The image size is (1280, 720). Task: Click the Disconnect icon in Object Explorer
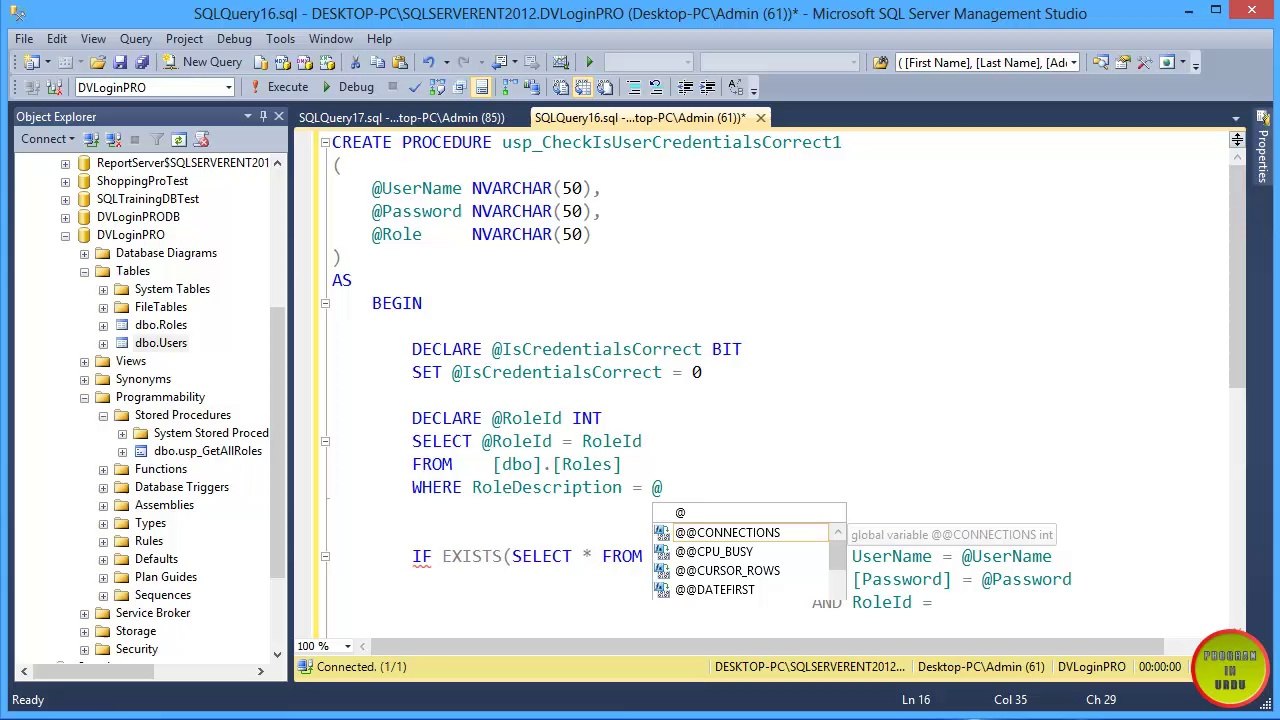click(x=112, y=139)
